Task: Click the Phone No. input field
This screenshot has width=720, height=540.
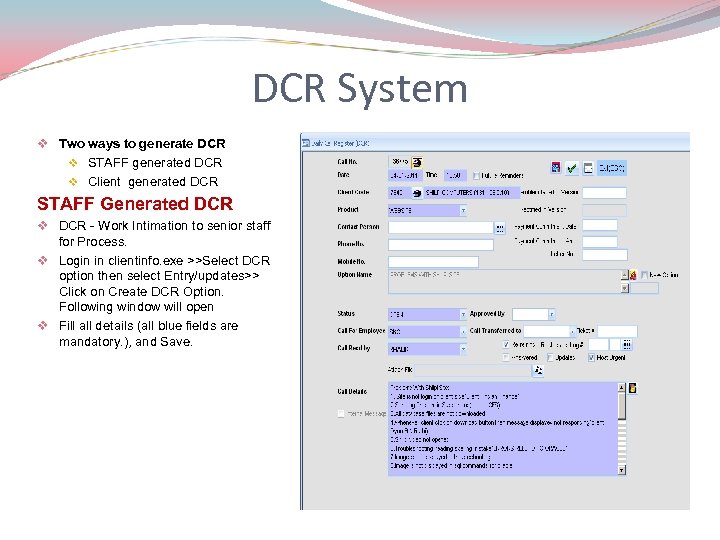Action: click(x=441, y=244)
